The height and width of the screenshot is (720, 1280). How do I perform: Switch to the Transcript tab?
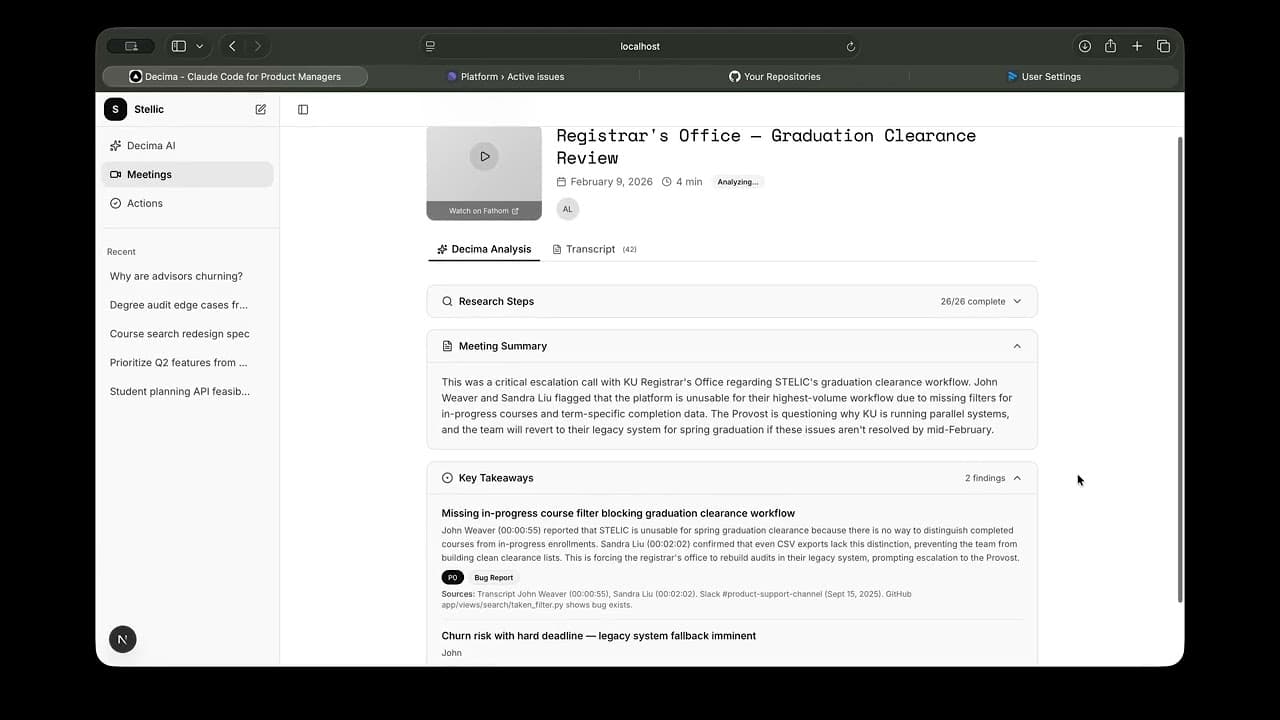coord(590,249)
